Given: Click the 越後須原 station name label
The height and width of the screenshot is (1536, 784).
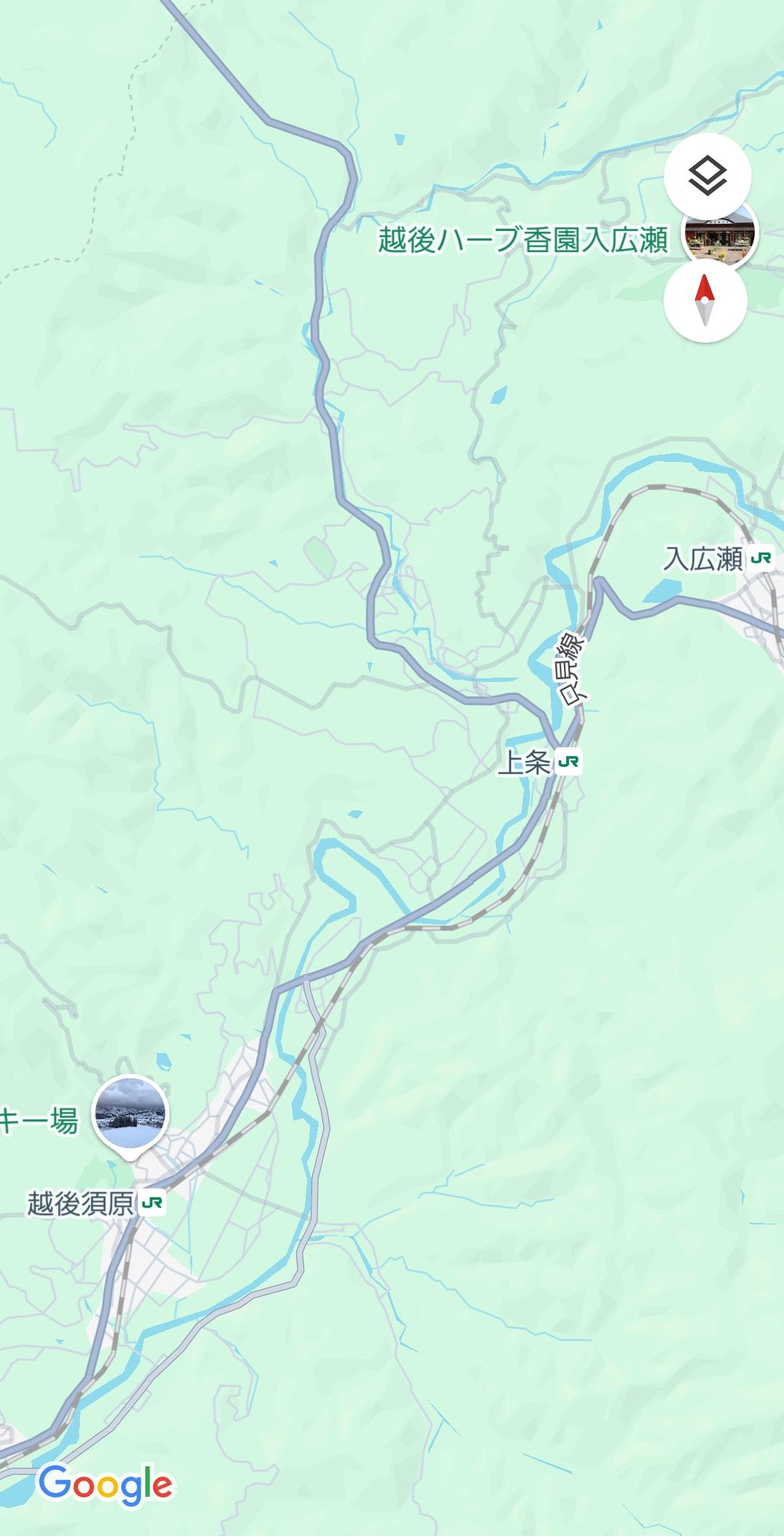Looking at the screenshot, I should (x=81, y=1203).
